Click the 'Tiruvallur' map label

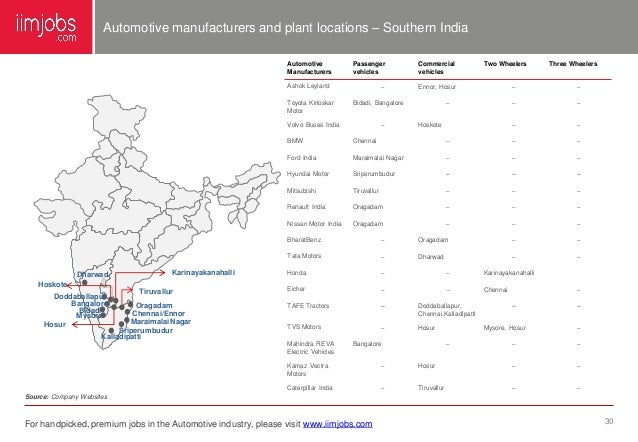pos(155,291)
